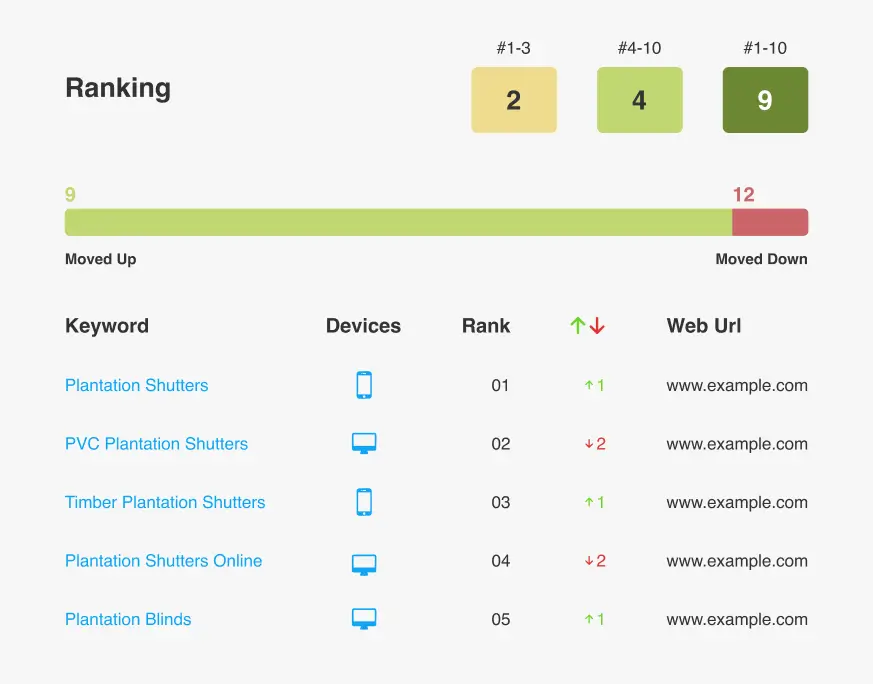The width and height of the screenshot is (873, 684).
Task: Click www.example.com in PVC Plantation Shutters row
Action: (x=737, y=444)
